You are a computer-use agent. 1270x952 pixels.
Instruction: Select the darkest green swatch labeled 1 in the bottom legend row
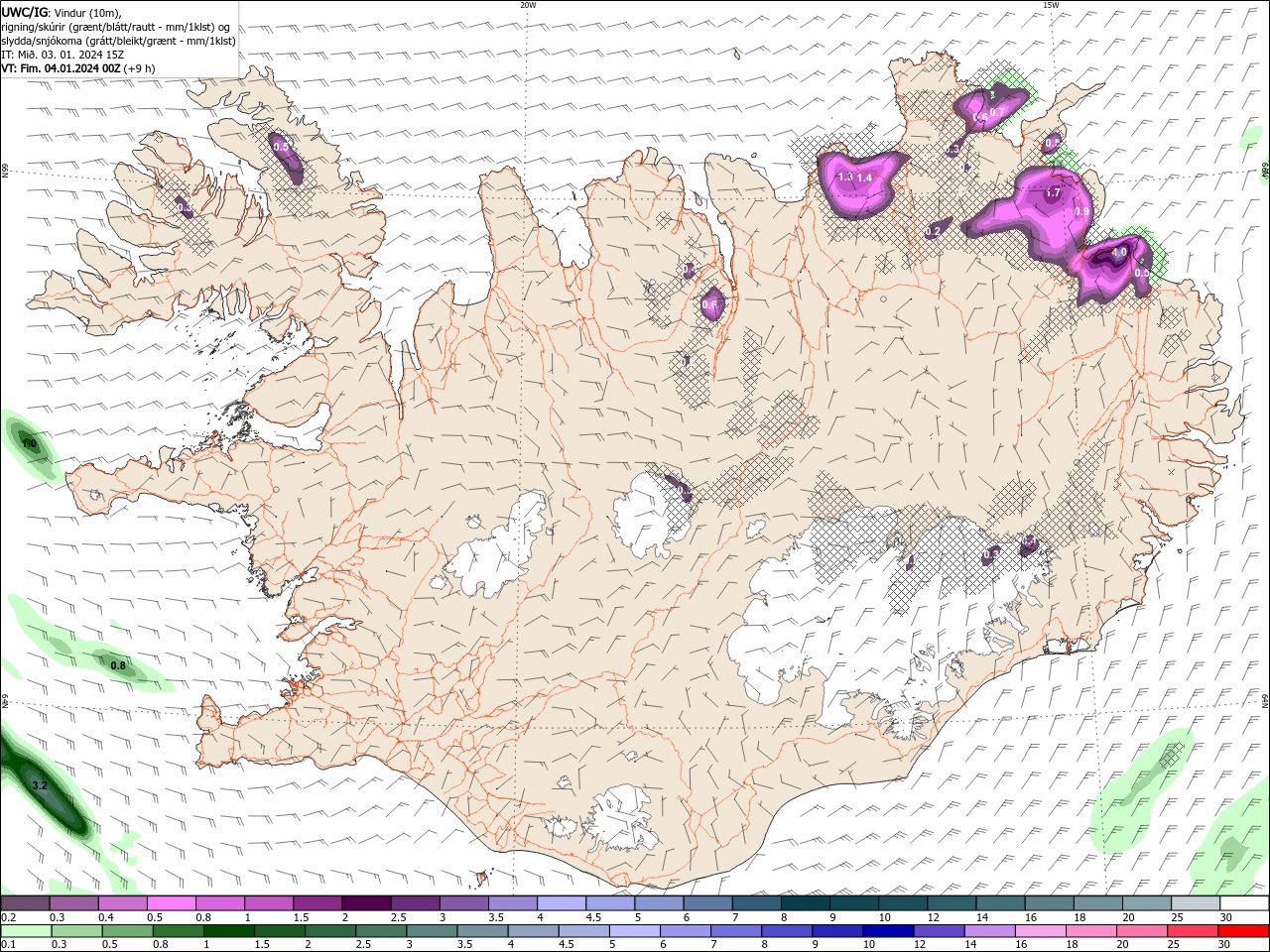pyautogui.click(x=229, y=930)
